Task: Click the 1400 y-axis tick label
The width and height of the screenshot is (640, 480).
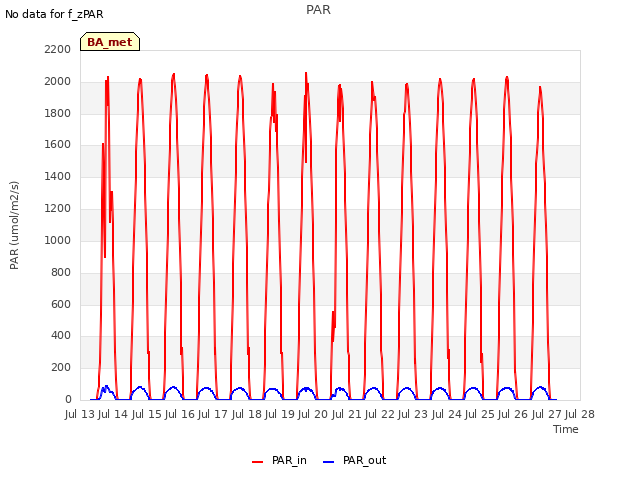Action: pyautogui.click(x=58, y=176)
